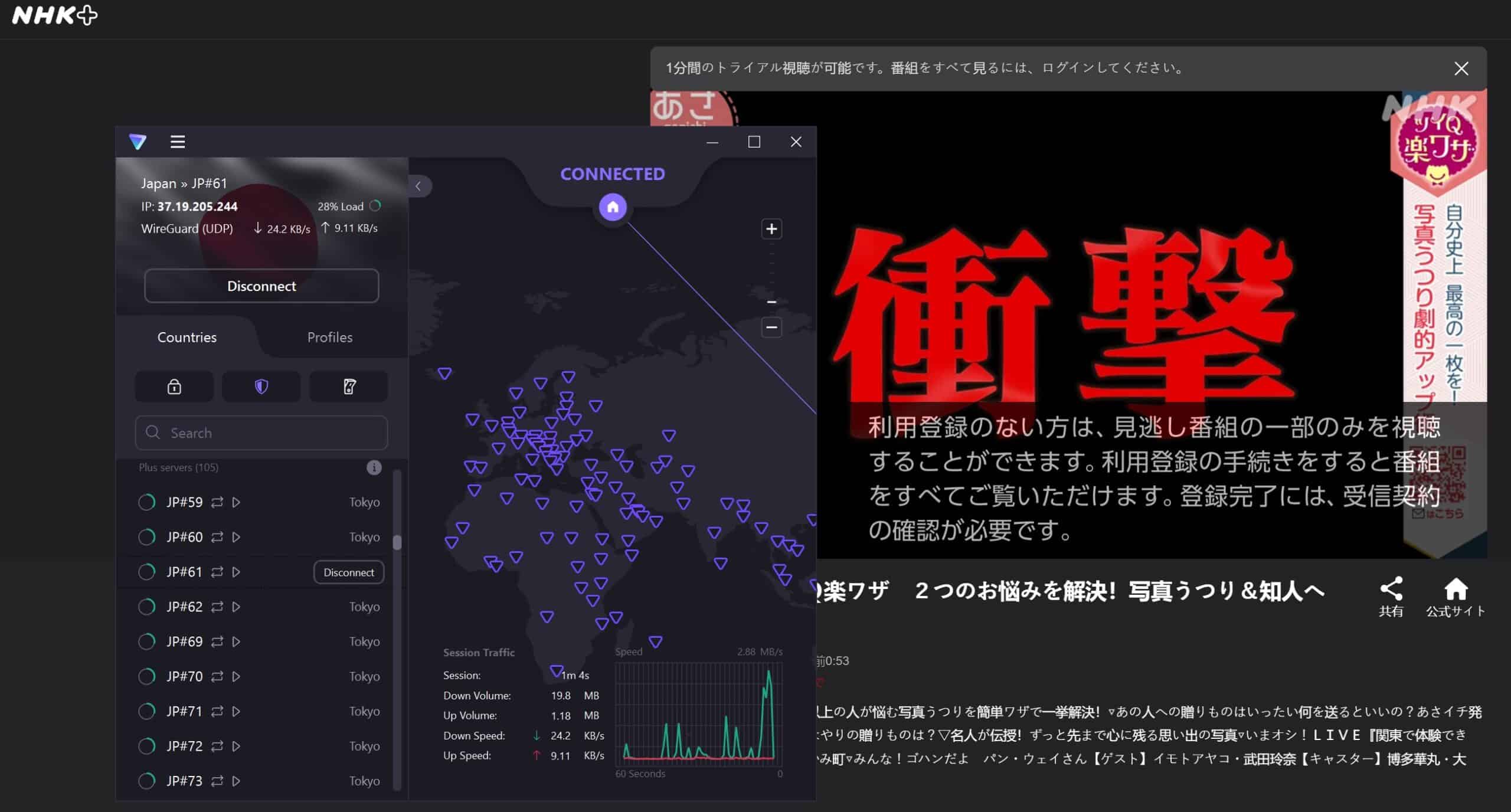Select the JP#71 server name
This screenshot has width=1511, height=812.
[184, 711]
